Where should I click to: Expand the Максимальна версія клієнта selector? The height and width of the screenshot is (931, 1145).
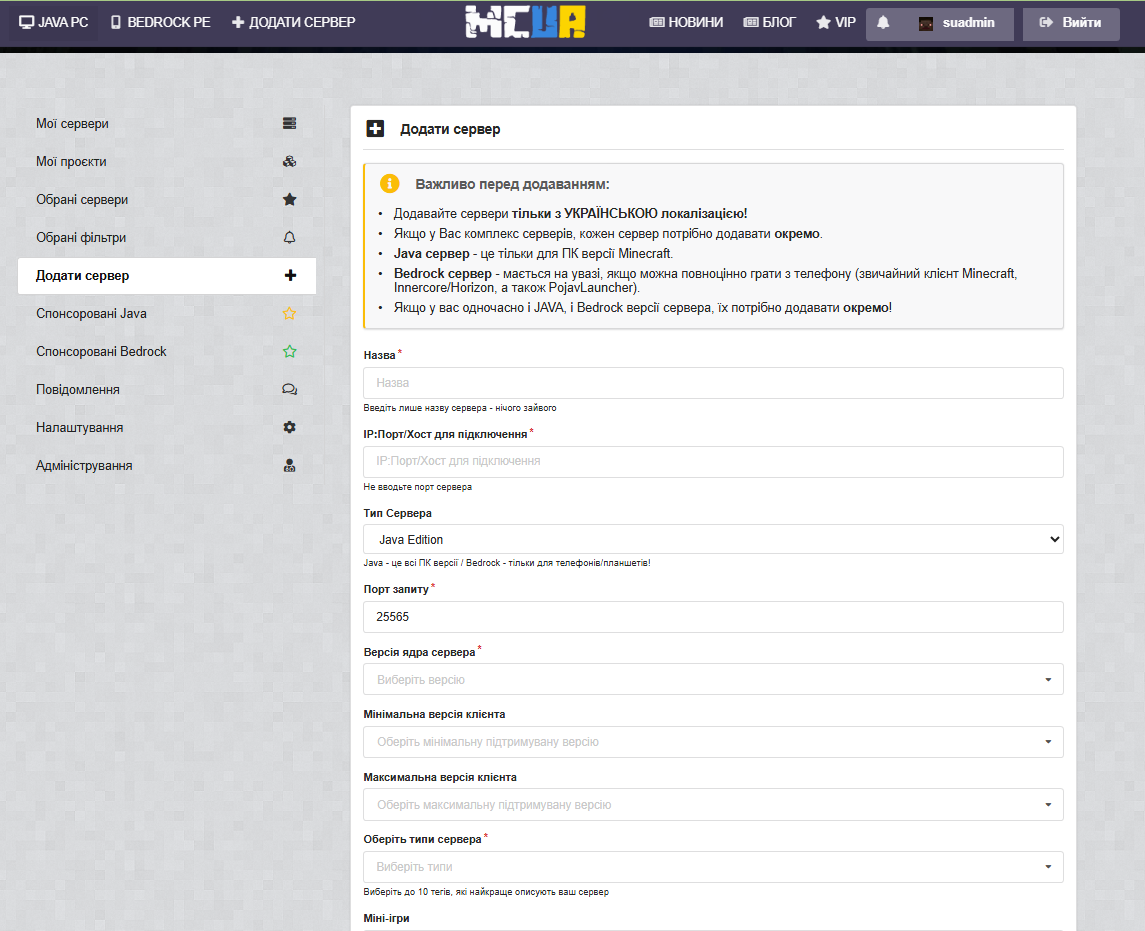712,805
